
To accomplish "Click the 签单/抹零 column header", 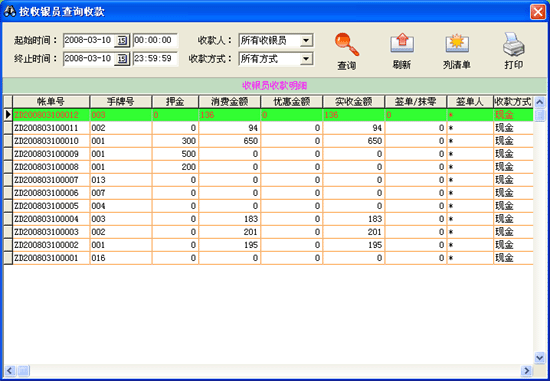I will (416, 102).
